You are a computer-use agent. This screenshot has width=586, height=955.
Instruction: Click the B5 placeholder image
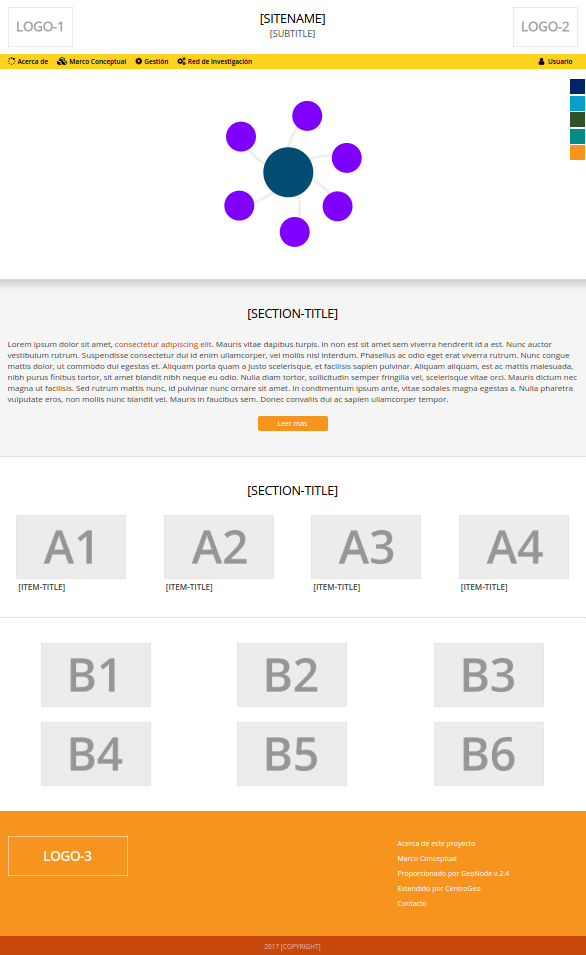click(292, 754)
